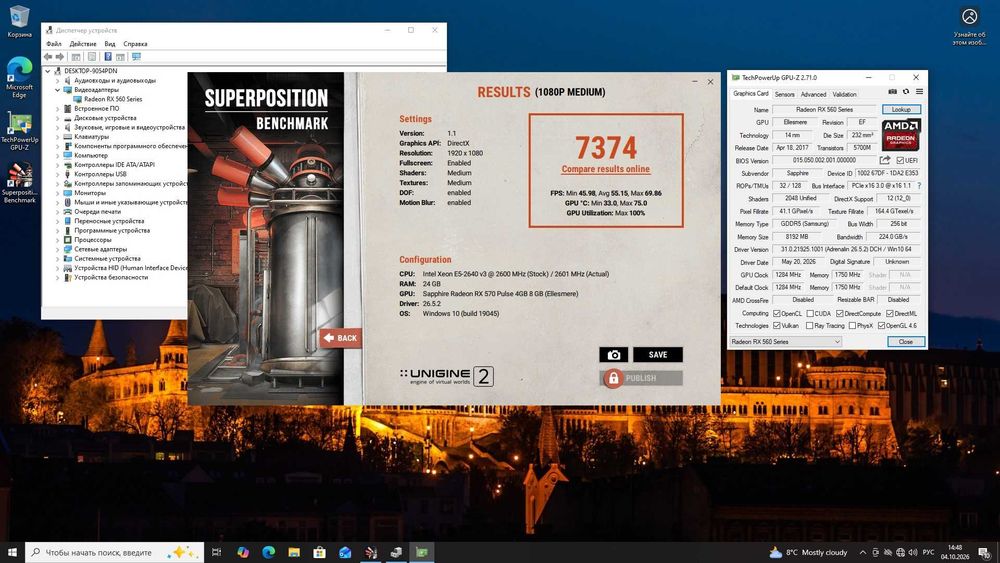Toggle Vulkan checkbox in GPU-Z
The width and height of the screenshot is (1000, 563).
pyautogui.click(x=777, y=326)
